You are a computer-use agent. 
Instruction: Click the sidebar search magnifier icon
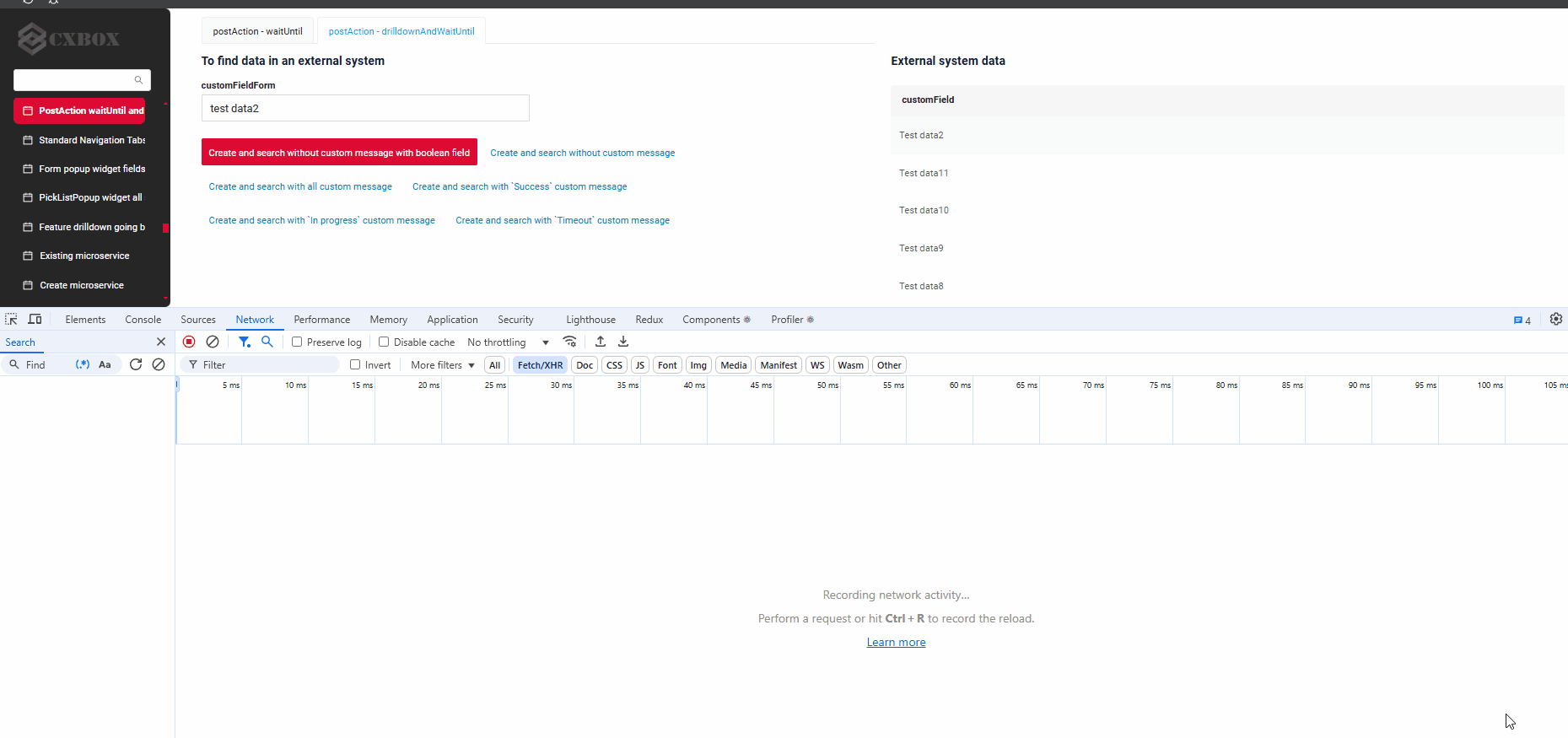click(138, 80)
